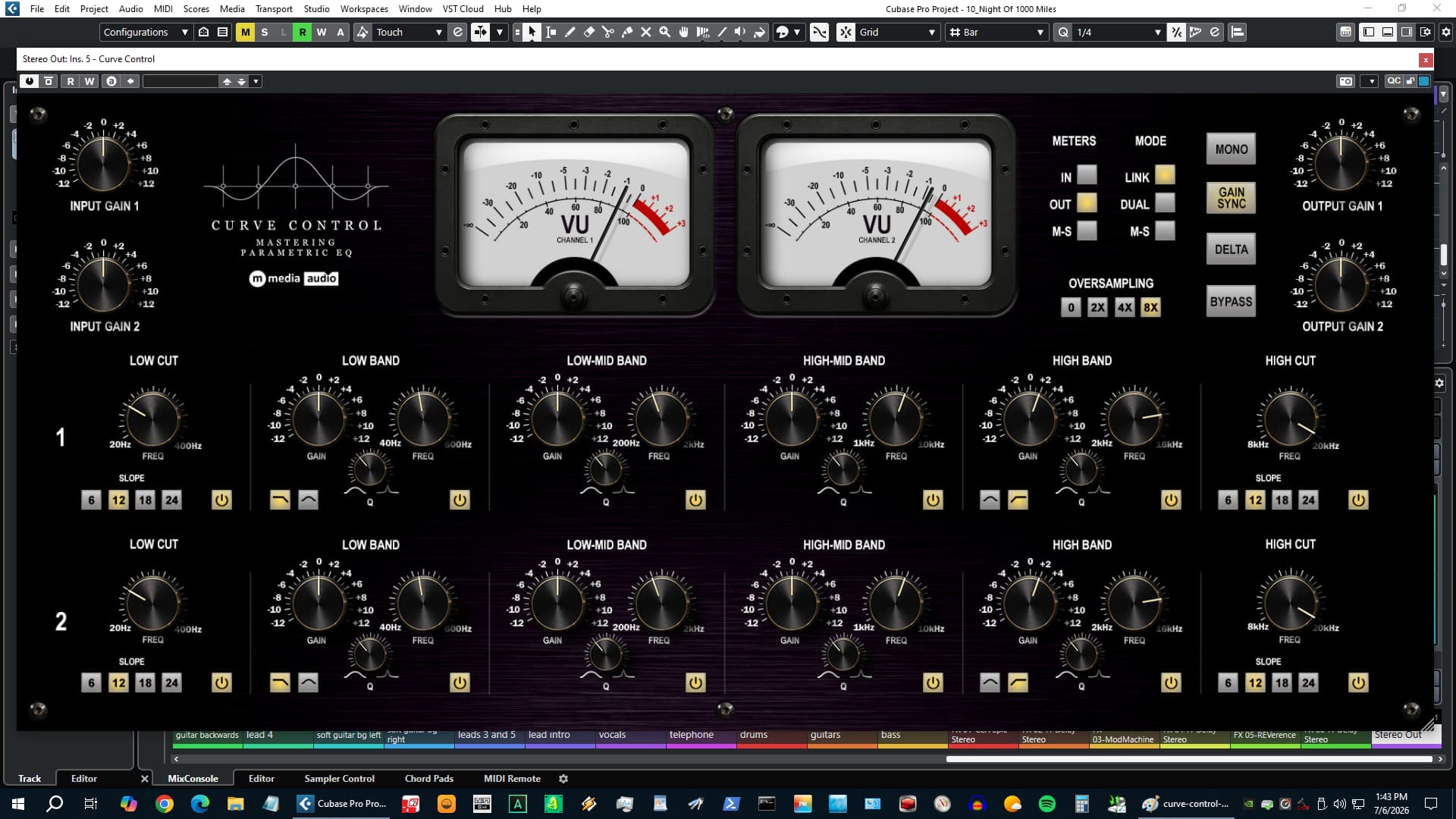Viewport: 1456px width, 819px height.
Task: Open the MIDI menu
Action: [163, 9]
